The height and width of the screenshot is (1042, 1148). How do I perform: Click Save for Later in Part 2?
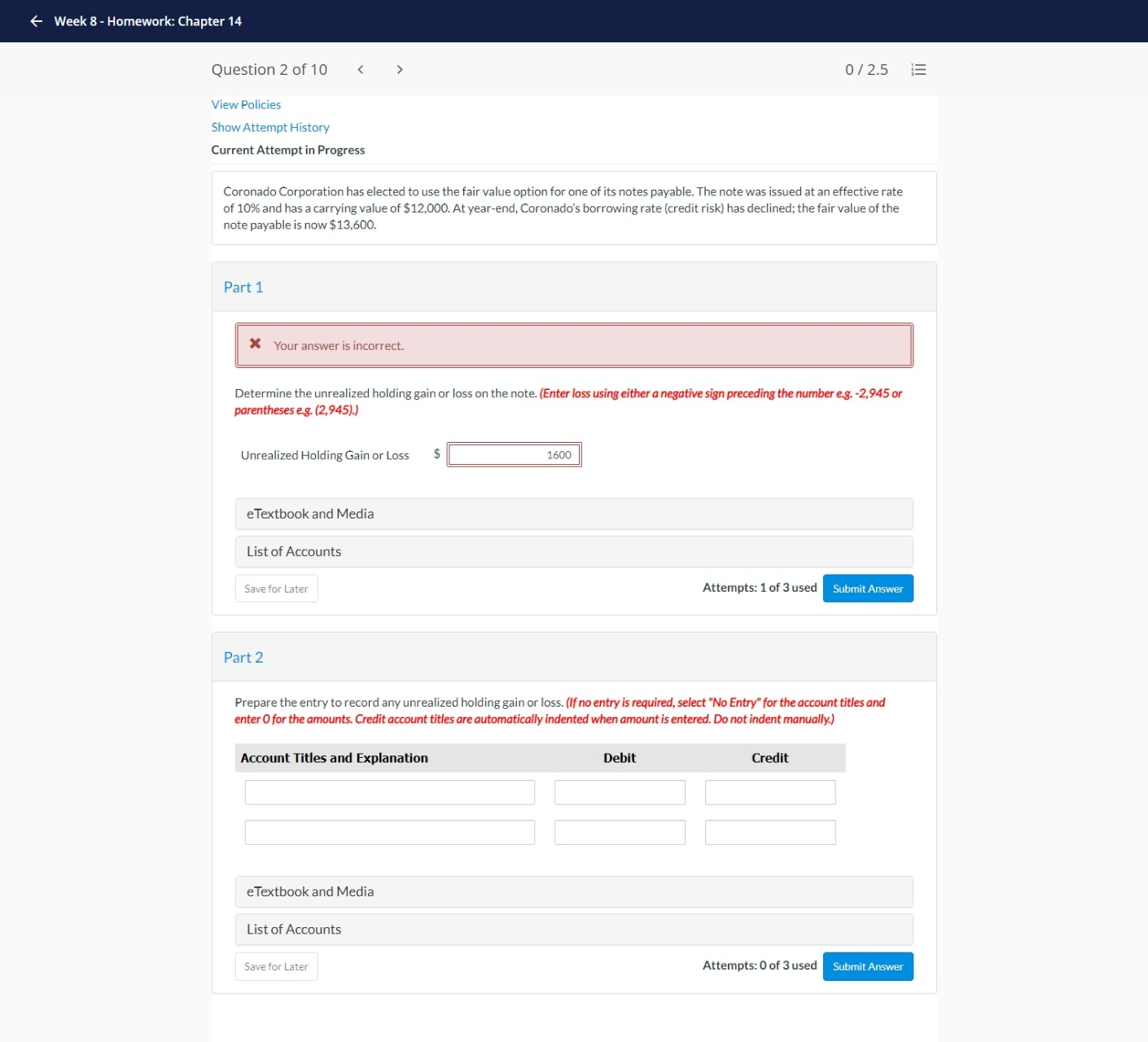276,966
